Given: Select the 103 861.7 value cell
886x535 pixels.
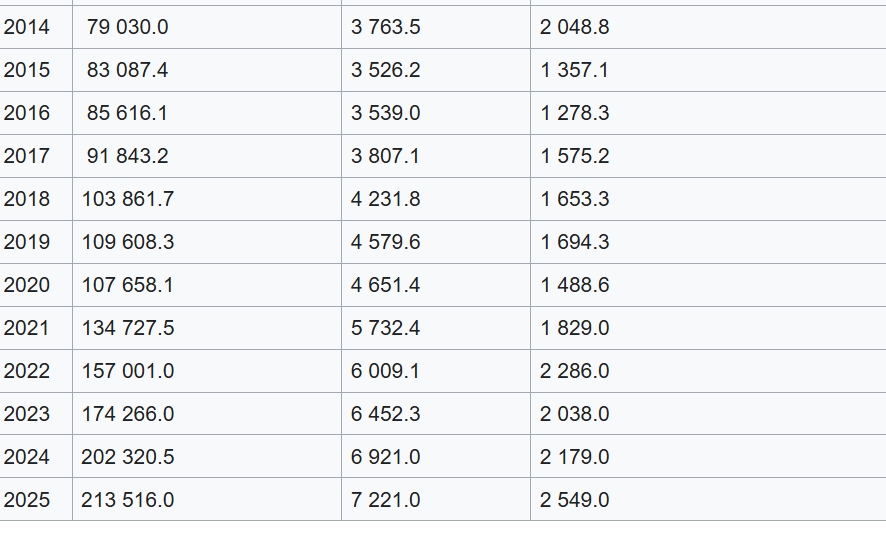Looking at the screenshot, I should (x=128, y=199).
